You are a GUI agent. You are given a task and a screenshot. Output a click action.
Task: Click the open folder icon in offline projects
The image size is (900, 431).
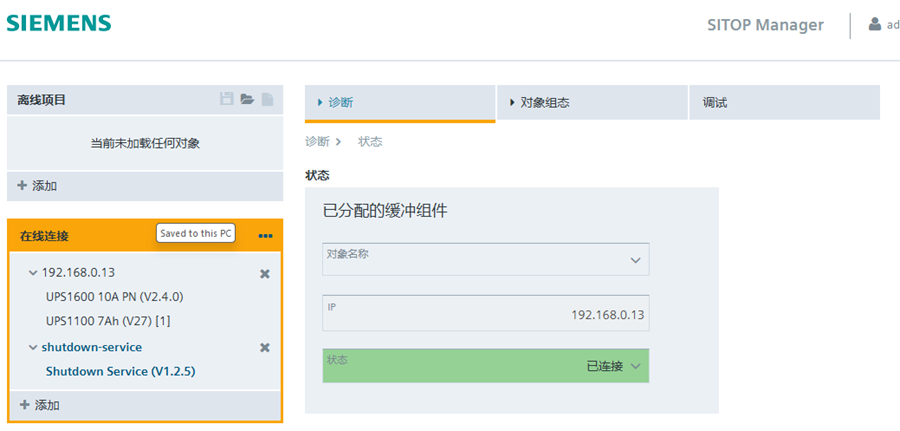coord(247,100)
